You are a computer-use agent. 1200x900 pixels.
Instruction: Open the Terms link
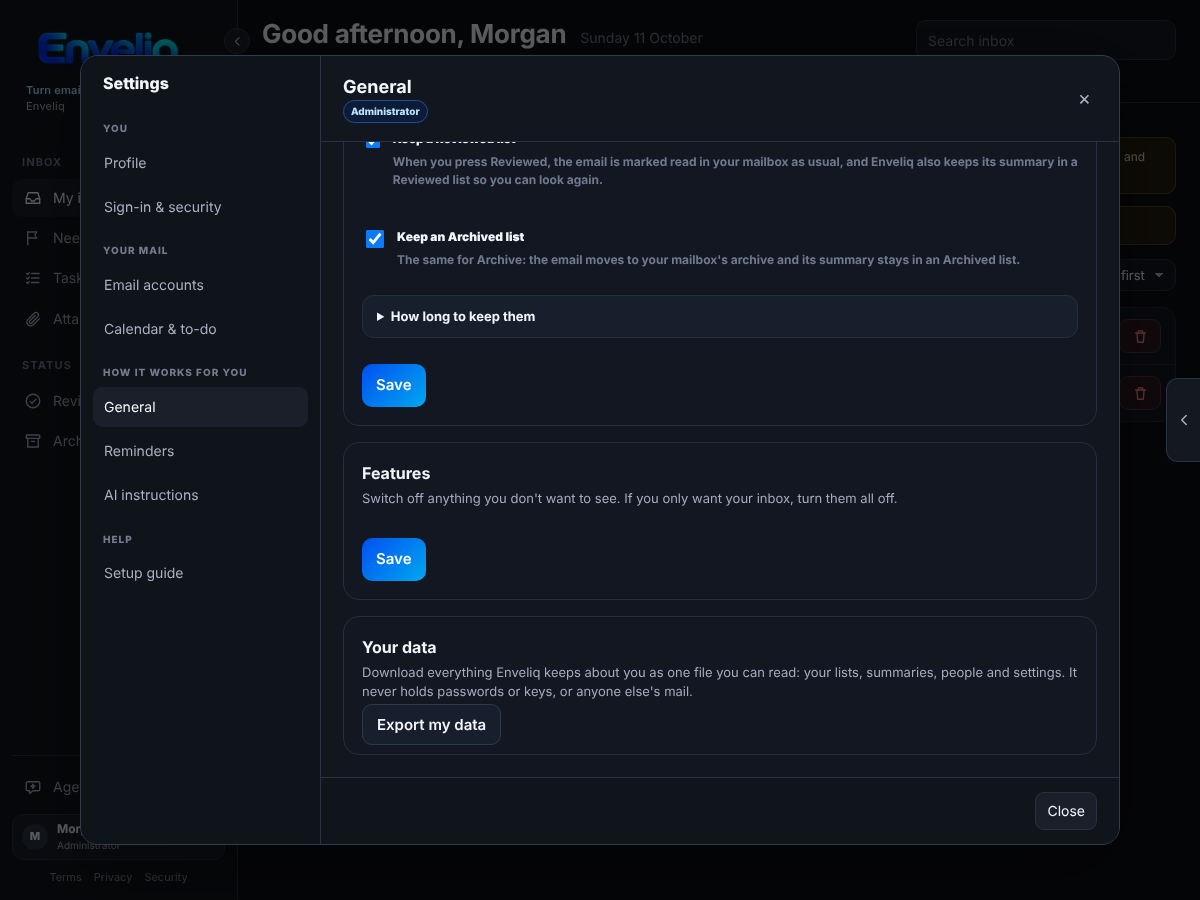pos(65,877)
